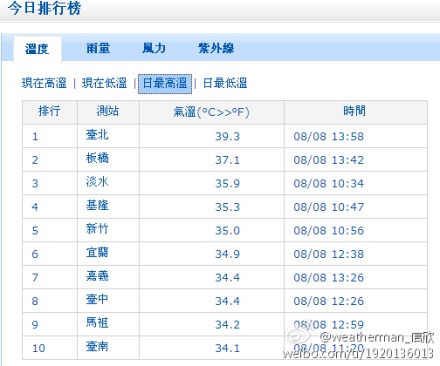Click time 08/08 13:58
Image resolution: width=440 pixels, height=366 pixels.
pos(329,136)
